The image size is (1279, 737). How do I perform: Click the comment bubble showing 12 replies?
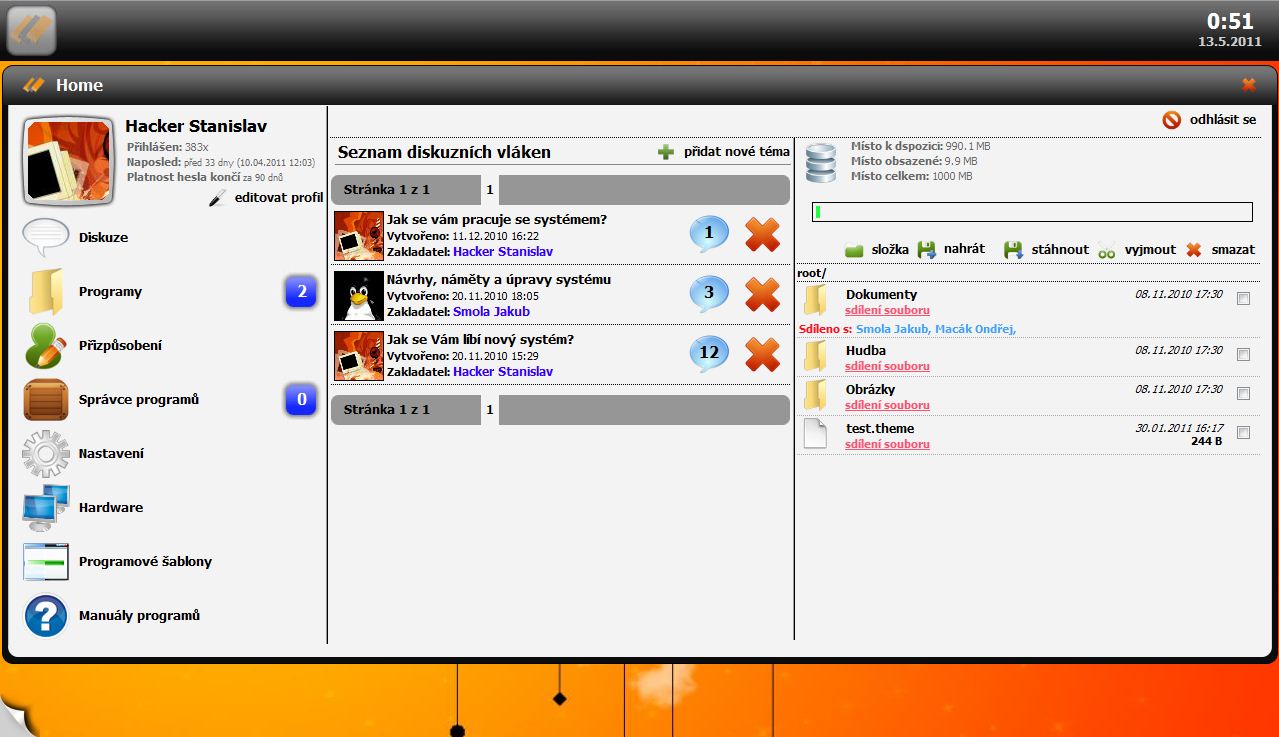709,353
